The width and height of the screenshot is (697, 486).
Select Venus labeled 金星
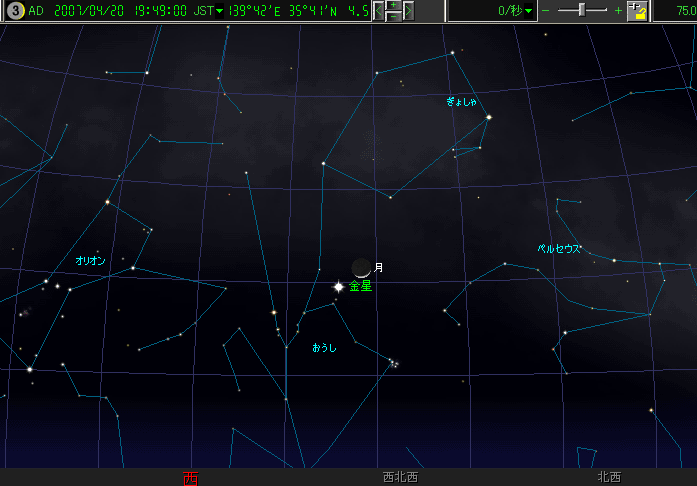pos(339,286)
